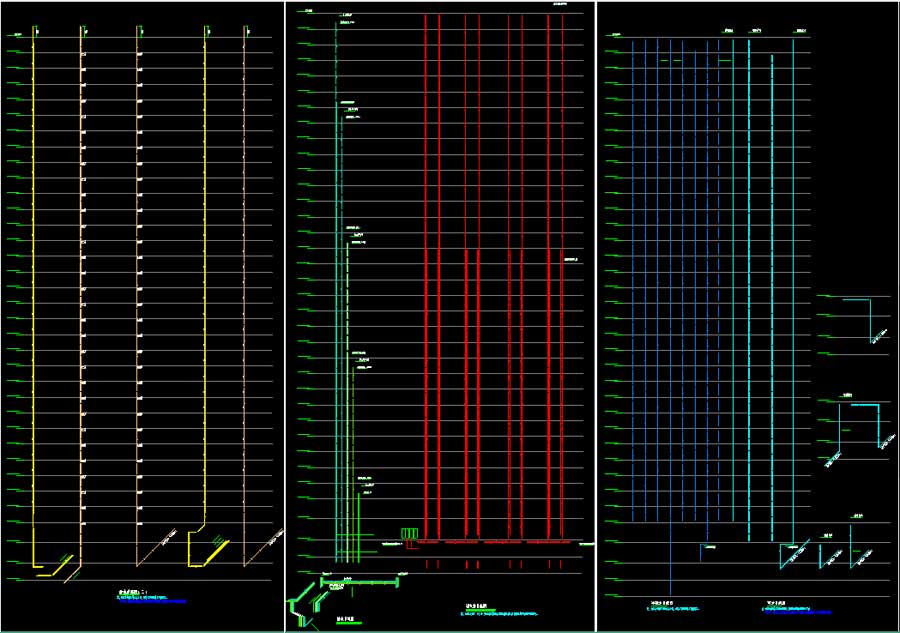900x633 pixels.
Task: Click the leftmost red riser pipe
Action: tap(426, 300)
